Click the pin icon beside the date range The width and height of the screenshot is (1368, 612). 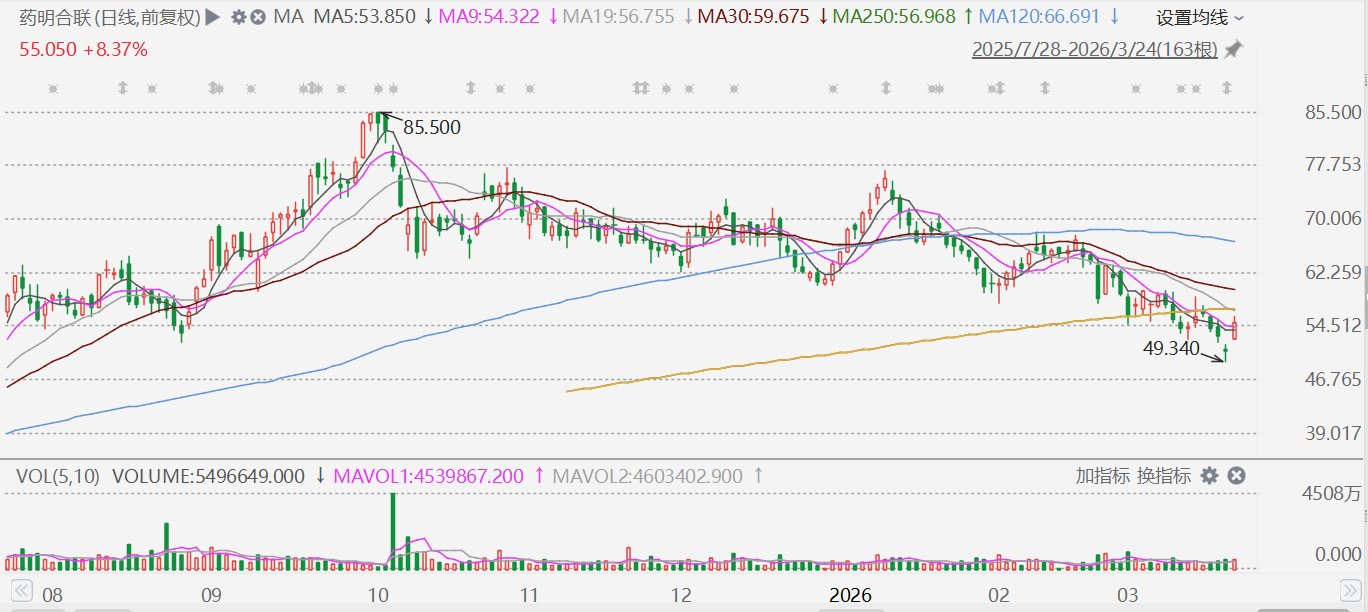pos(1233,49)
